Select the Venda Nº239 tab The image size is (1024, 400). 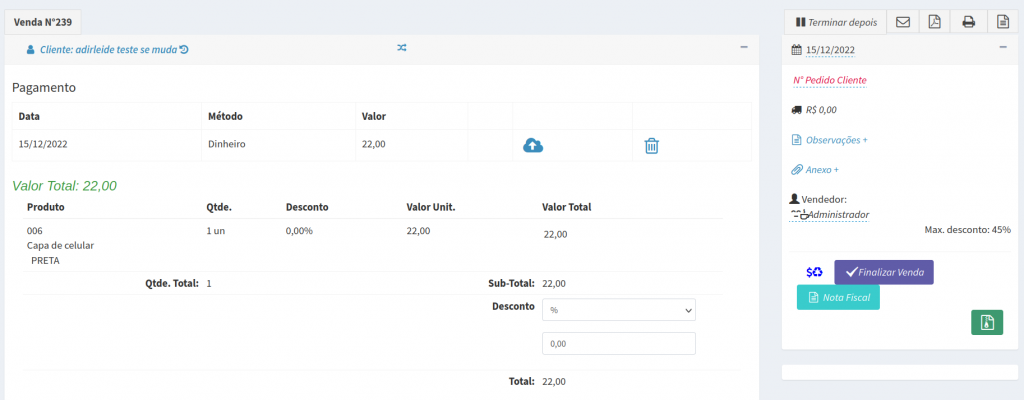click(x=42, y=21)
